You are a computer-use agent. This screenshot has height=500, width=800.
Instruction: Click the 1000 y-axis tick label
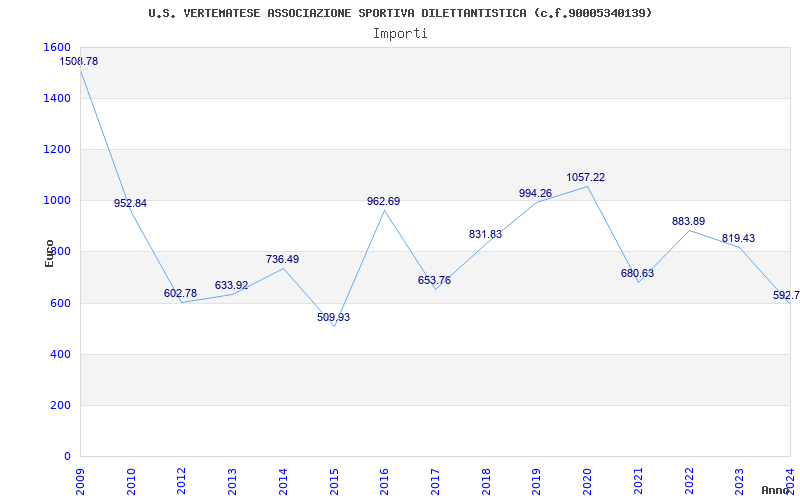click(x=58, y=201)
